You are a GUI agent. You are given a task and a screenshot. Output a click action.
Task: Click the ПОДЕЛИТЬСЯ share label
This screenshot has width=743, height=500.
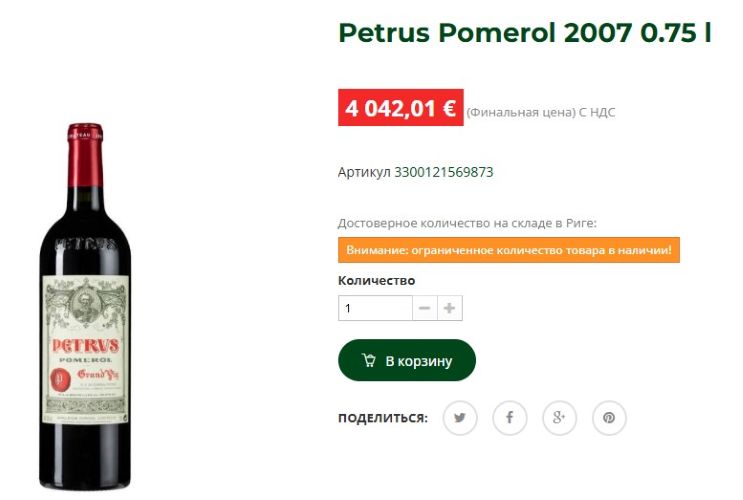pos(382,418)
